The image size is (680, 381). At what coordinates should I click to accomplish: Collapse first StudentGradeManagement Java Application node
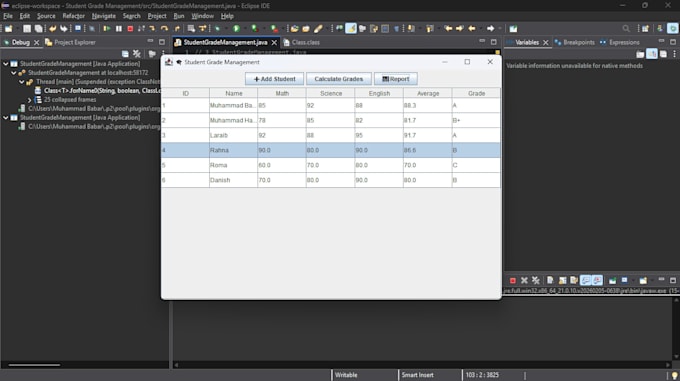point(6,64)
